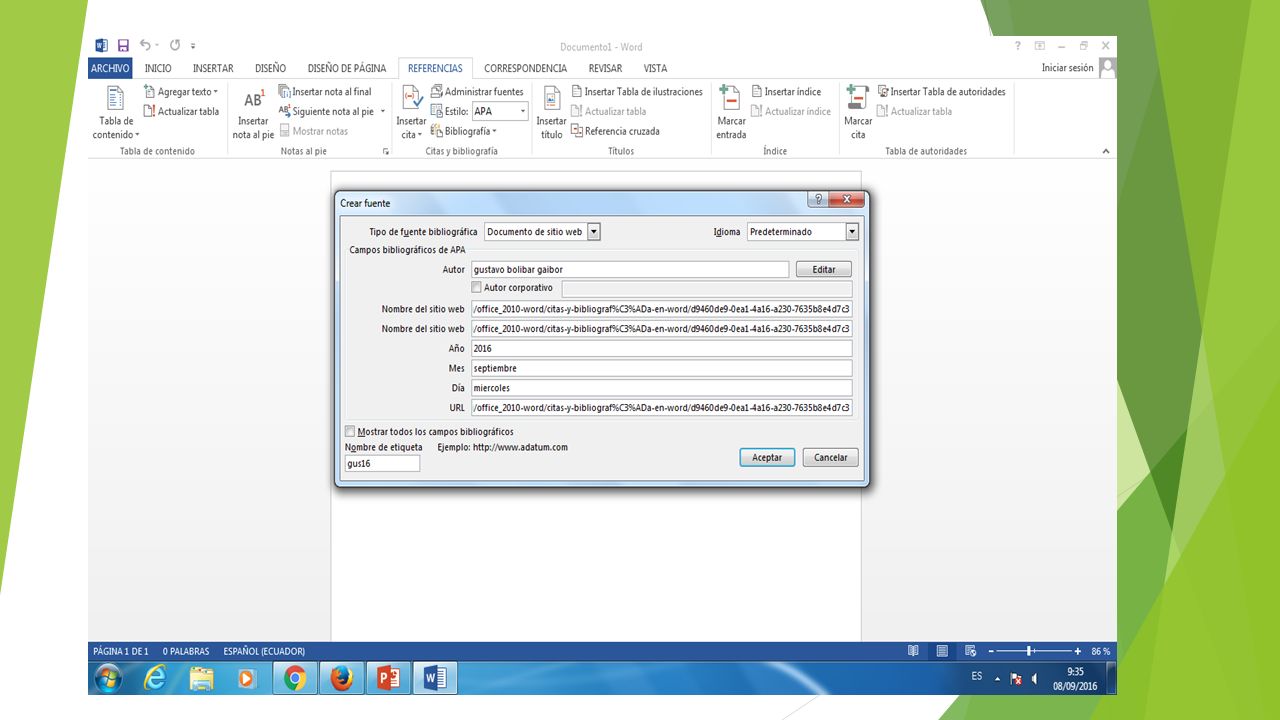
Task: Switch to the VISTA tab
Action: pos(655,68)
